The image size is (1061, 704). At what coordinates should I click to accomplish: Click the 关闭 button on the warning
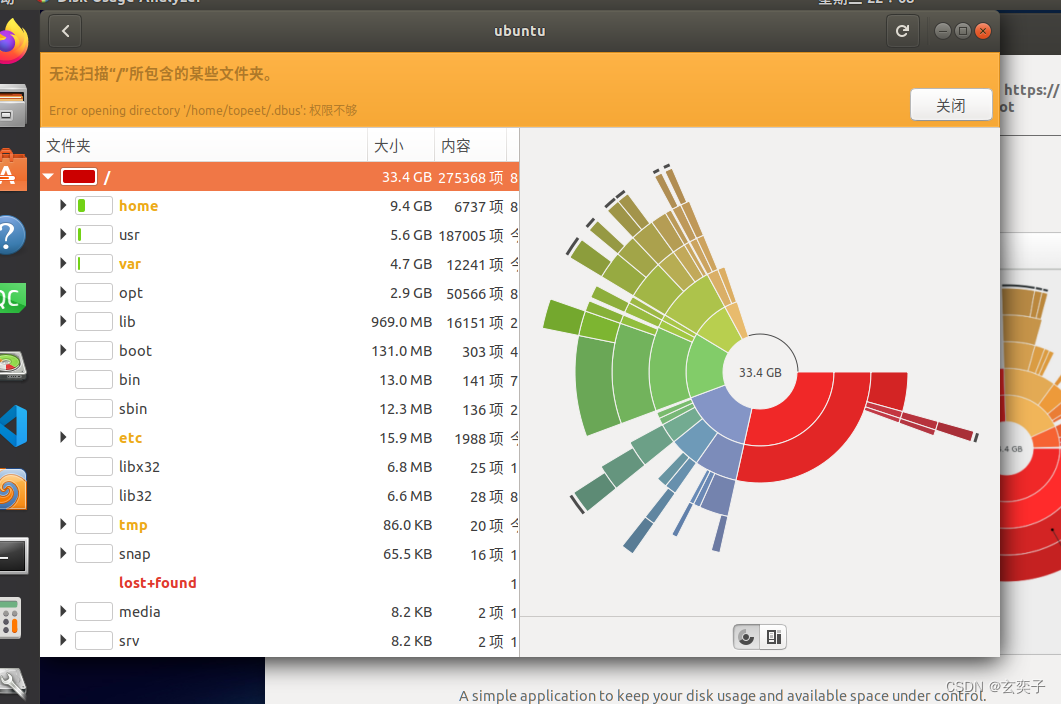pos(950,105)
